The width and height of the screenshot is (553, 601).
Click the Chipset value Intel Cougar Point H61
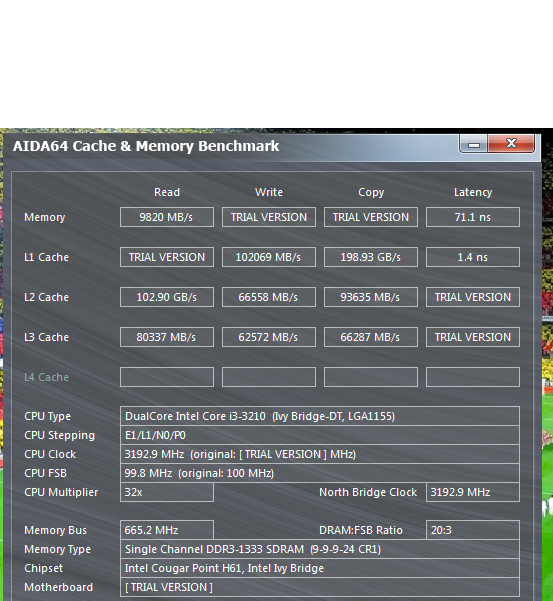tap(320, 568)
